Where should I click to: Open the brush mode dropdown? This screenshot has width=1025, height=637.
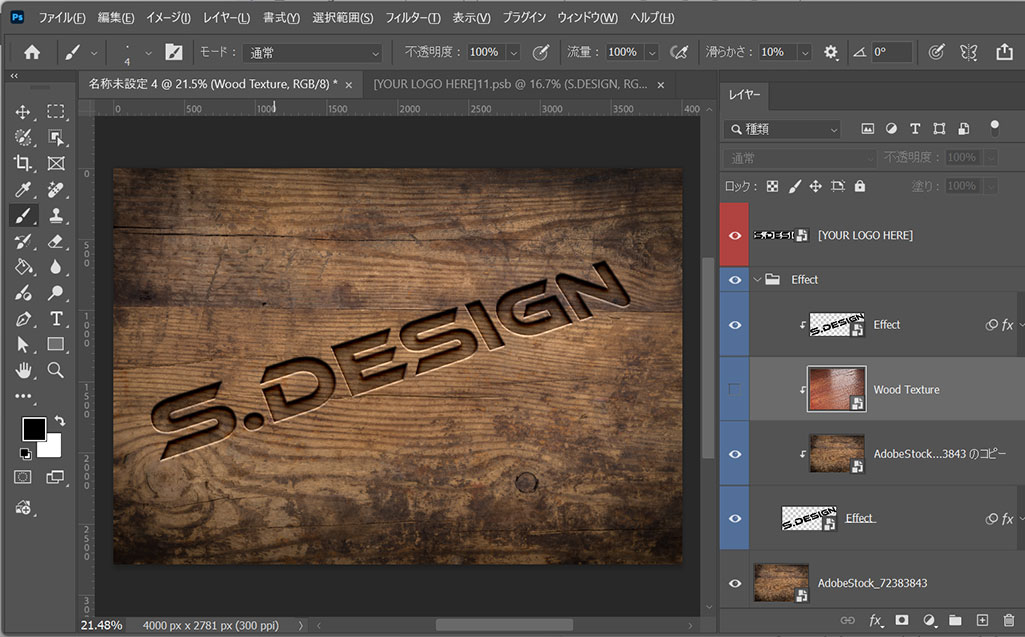[314, 52]
